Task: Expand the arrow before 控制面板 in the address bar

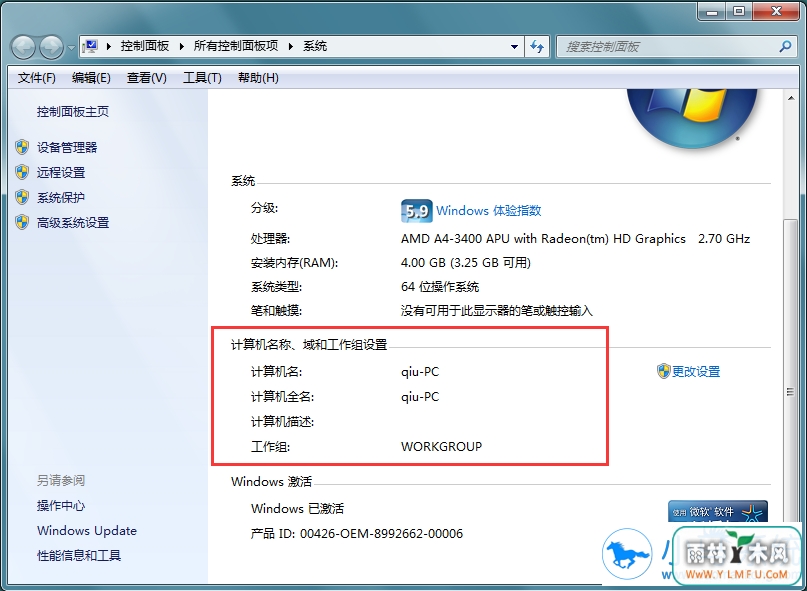Action: coord(109,46)
